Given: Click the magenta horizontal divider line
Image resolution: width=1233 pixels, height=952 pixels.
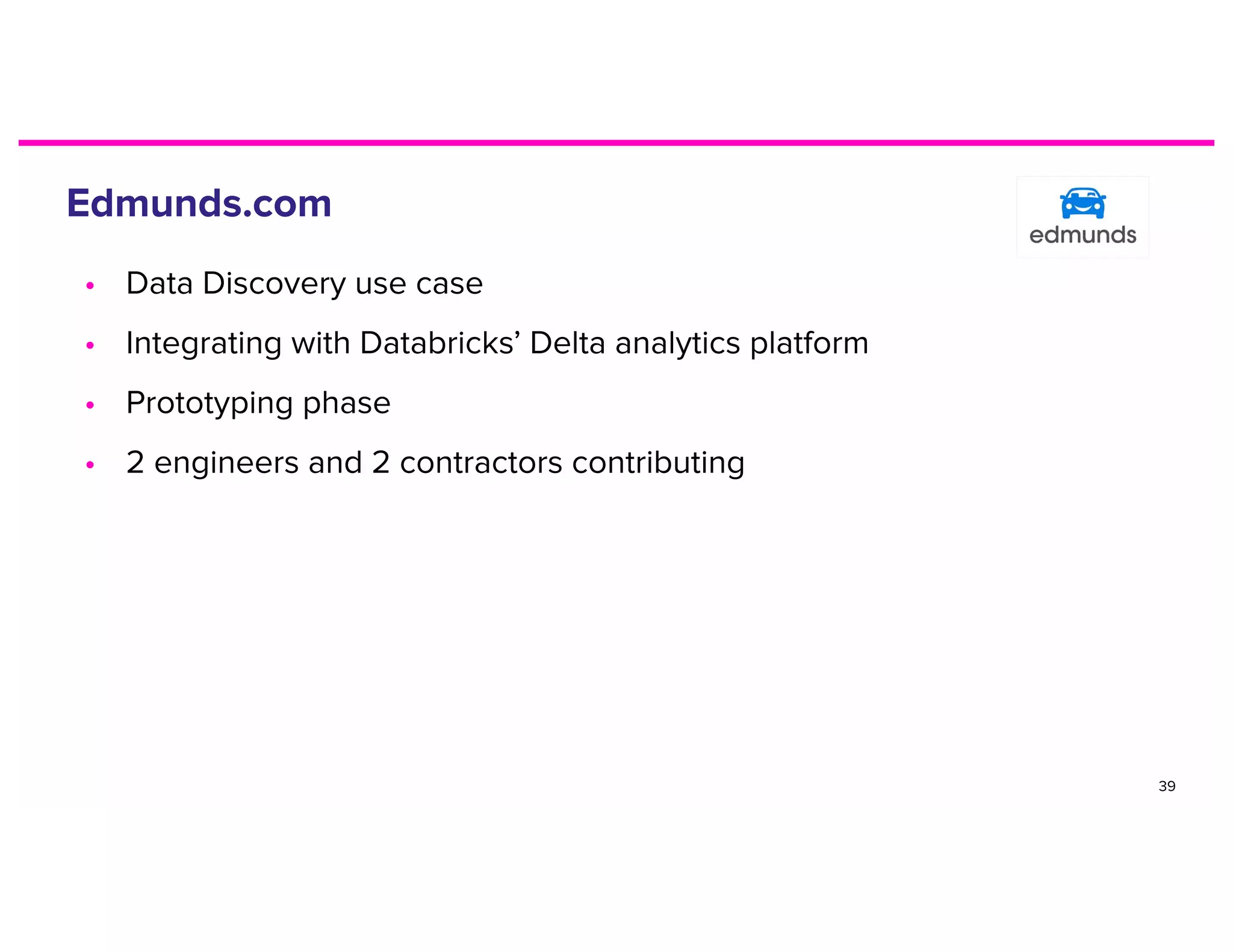Looking at the screenshot, I should click(x=616, y=143).
